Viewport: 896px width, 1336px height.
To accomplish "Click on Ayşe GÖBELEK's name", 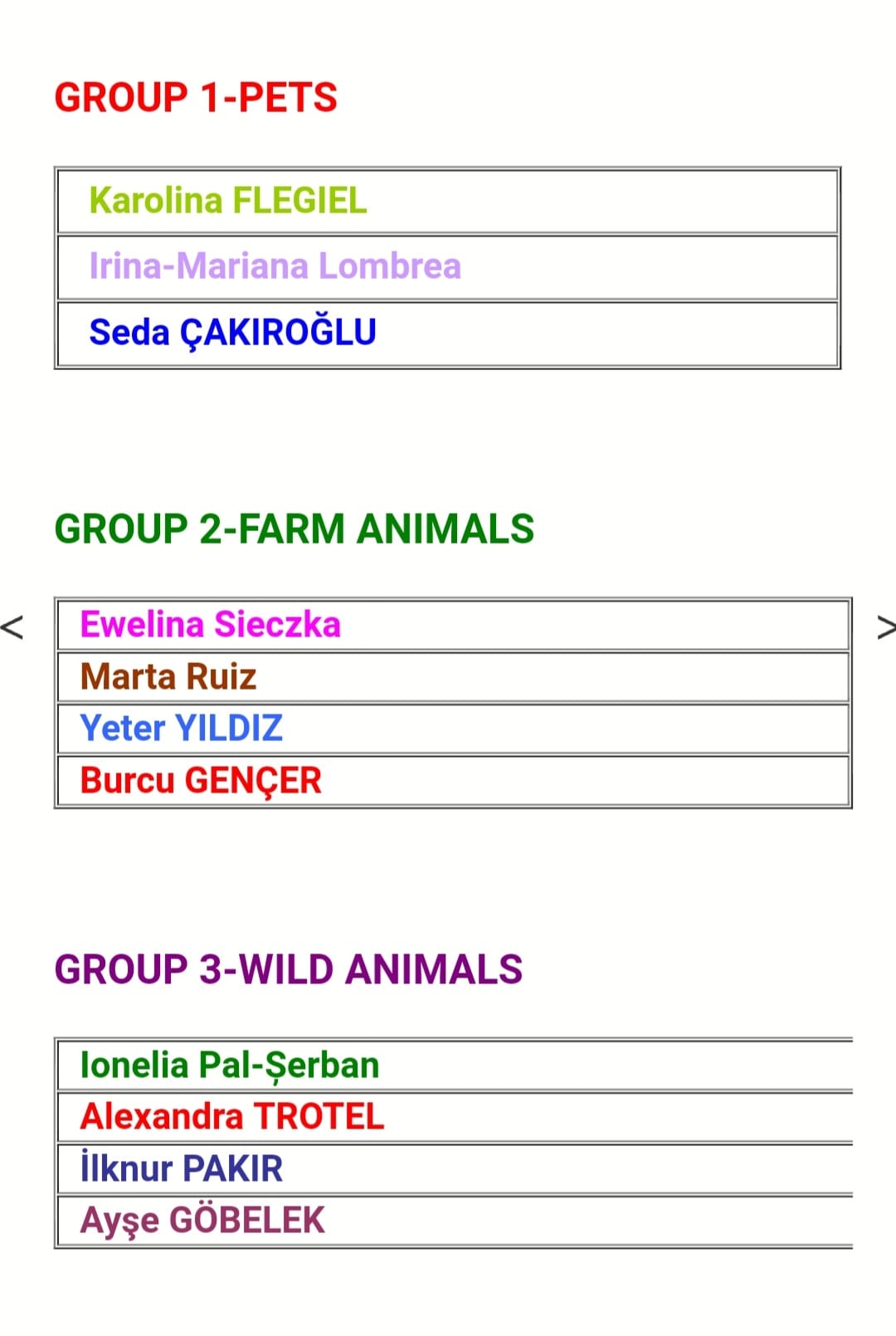I will (202, 1221).
